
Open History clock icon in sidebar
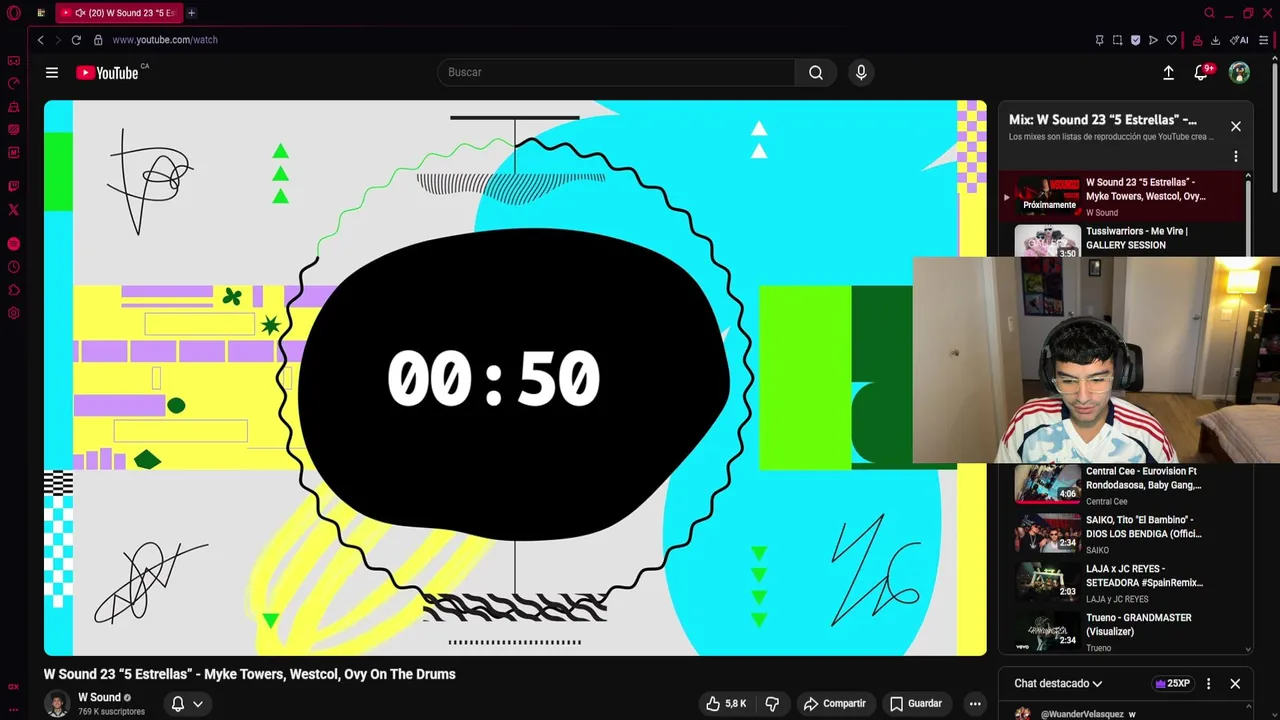click(x=13, y=267)
